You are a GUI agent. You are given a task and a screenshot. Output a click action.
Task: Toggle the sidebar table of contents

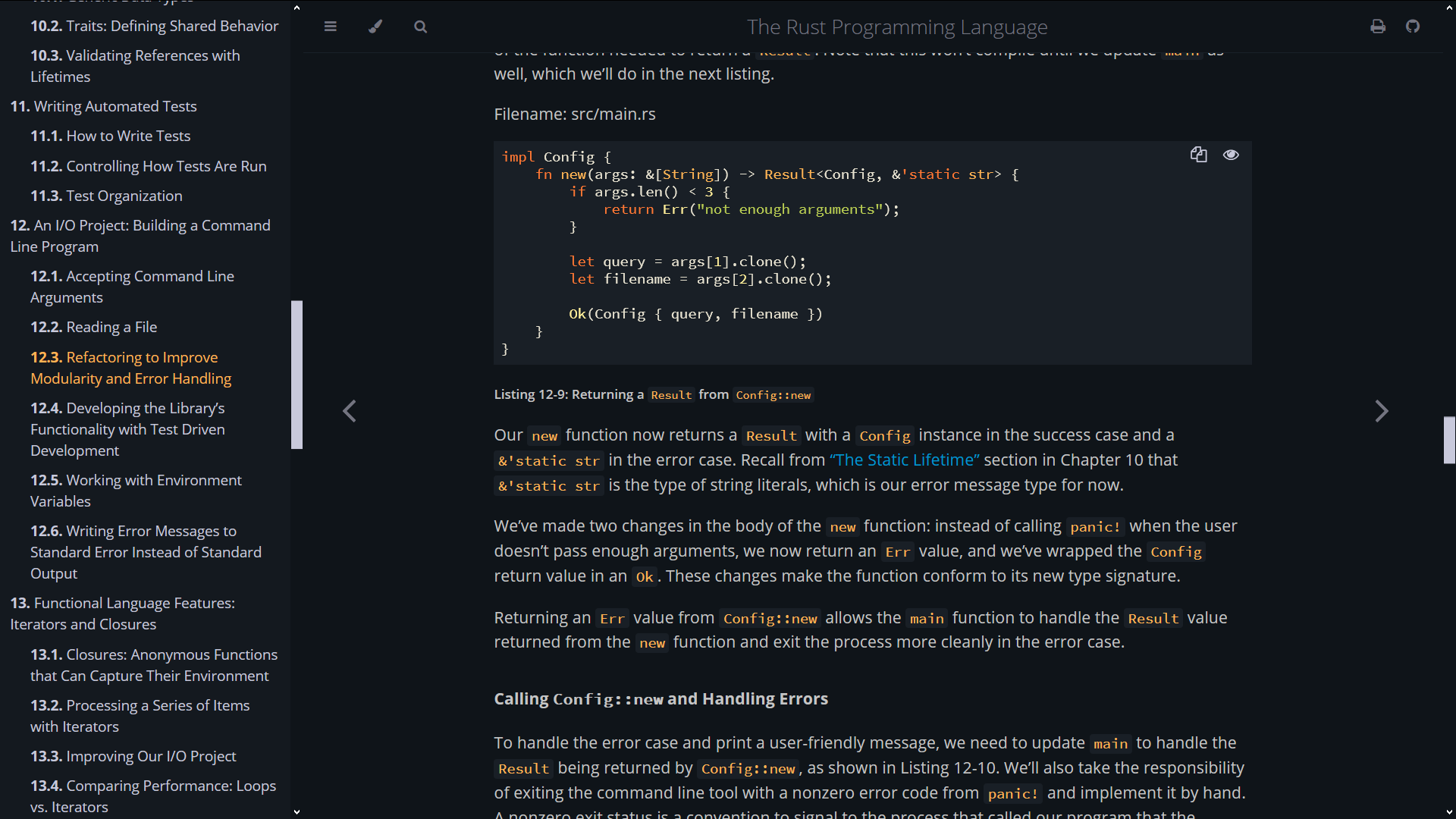click(x=330, y=27)
